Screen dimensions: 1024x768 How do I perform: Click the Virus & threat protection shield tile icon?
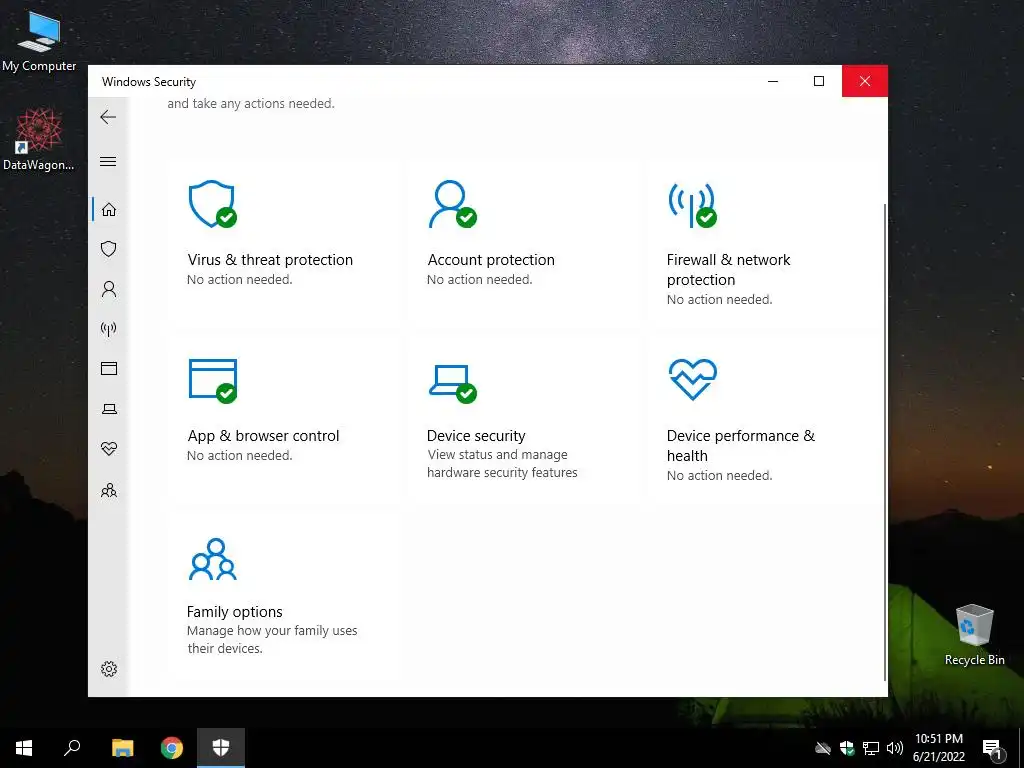pyautogui.click(x=212, y=204)
